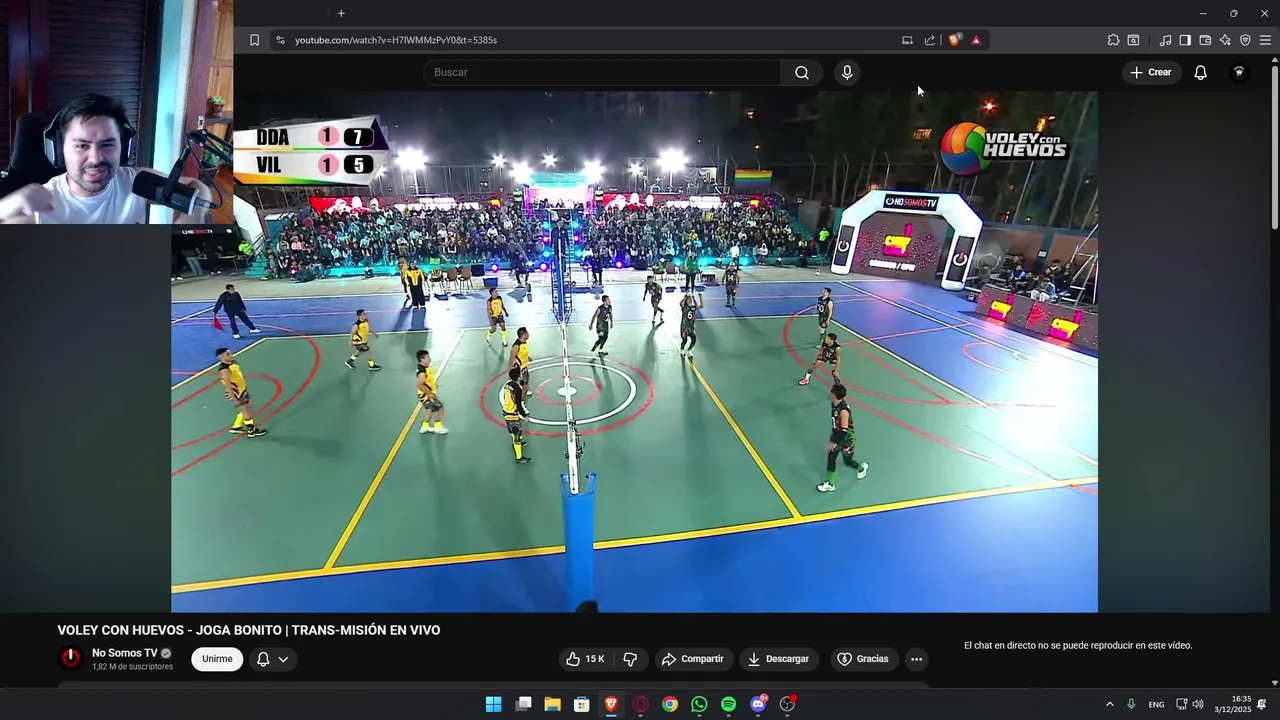Viewport: 1280px width, 720px height.
Task: Open No Somos TV channel avatar
Action: click(x=71, y=658)
